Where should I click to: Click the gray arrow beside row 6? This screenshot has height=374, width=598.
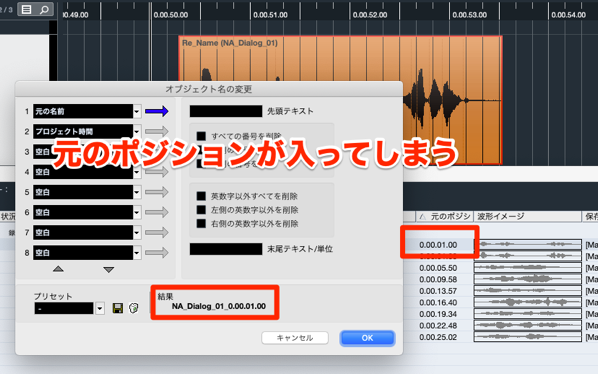coord(156,212)
